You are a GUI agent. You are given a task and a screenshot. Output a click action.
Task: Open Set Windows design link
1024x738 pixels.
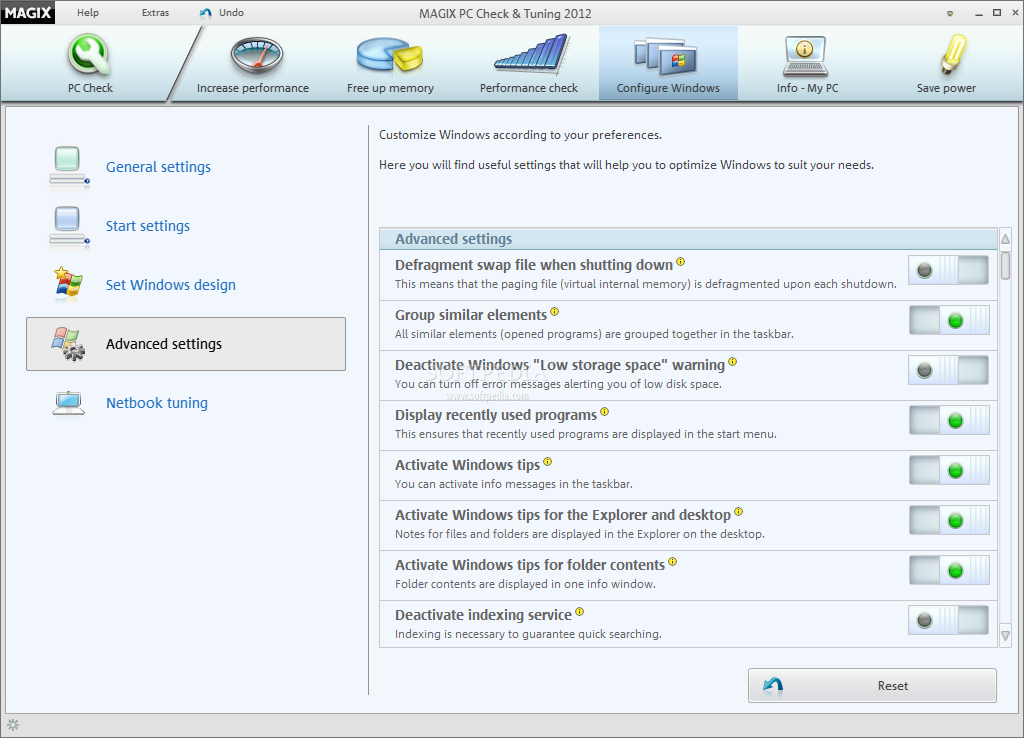point(170,285)
